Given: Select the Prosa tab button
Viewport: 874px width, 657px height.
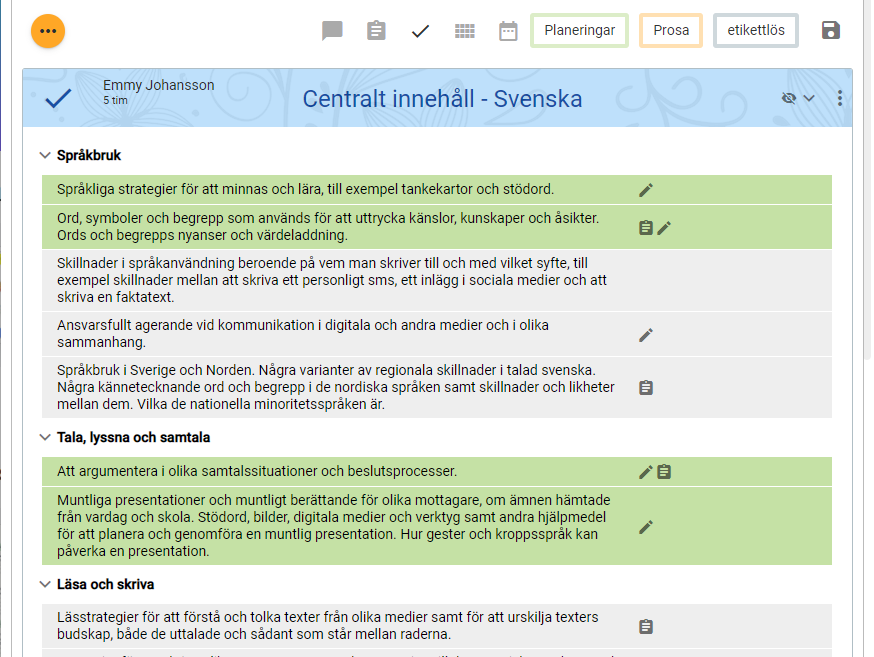Looking at the screenshot, I should (671, 31).
